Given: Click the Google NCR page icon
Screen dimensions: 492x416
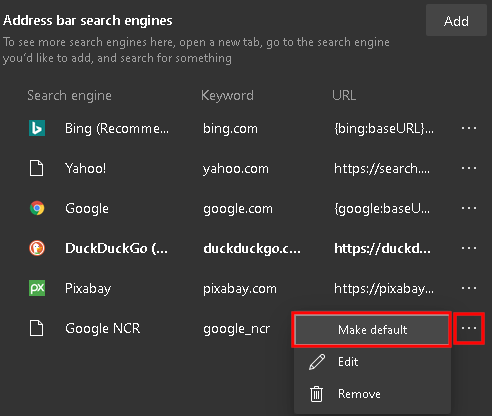Looking at the screenshot, I should pos(36,328).
